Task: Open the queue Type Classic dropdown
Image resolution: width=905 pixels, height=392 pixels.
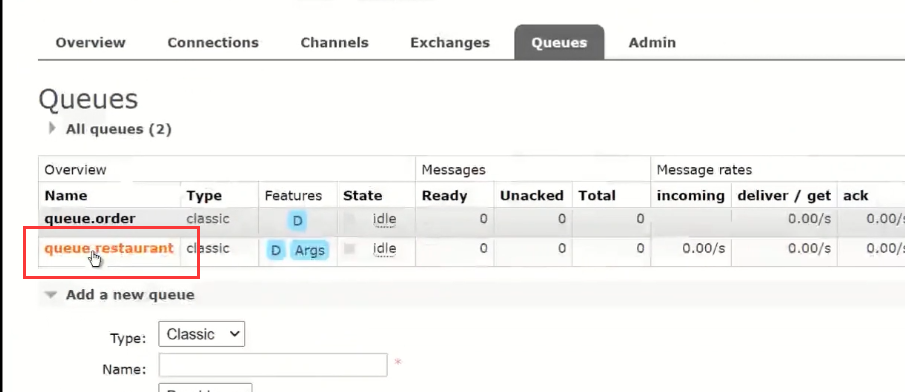Action: click(x=201, y=334)
